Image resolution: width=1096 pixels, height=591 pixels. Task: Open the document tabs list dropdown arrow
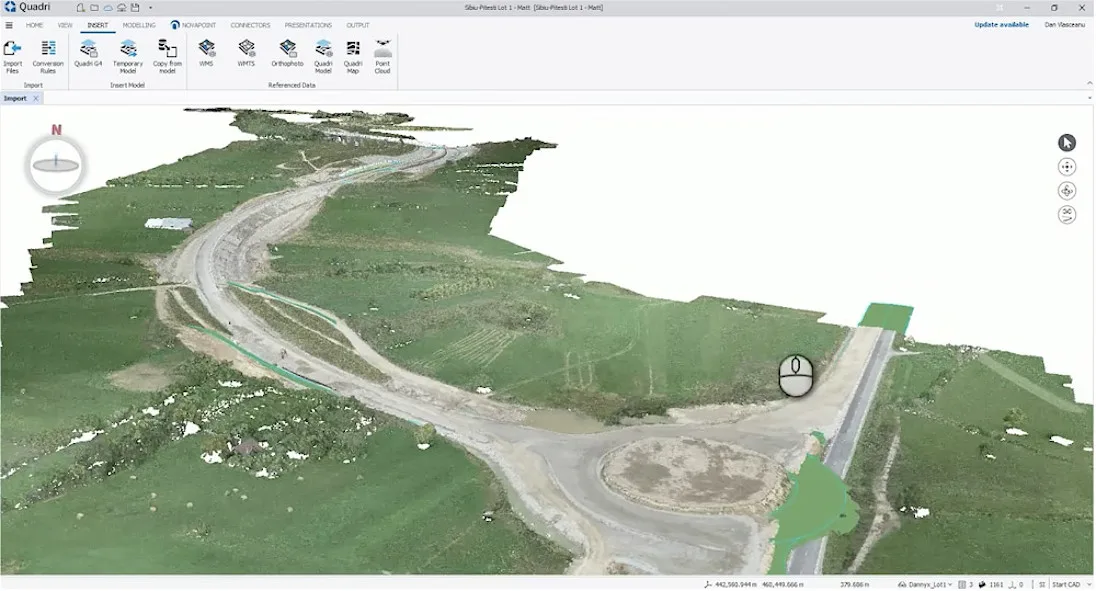pos(1089,98)
